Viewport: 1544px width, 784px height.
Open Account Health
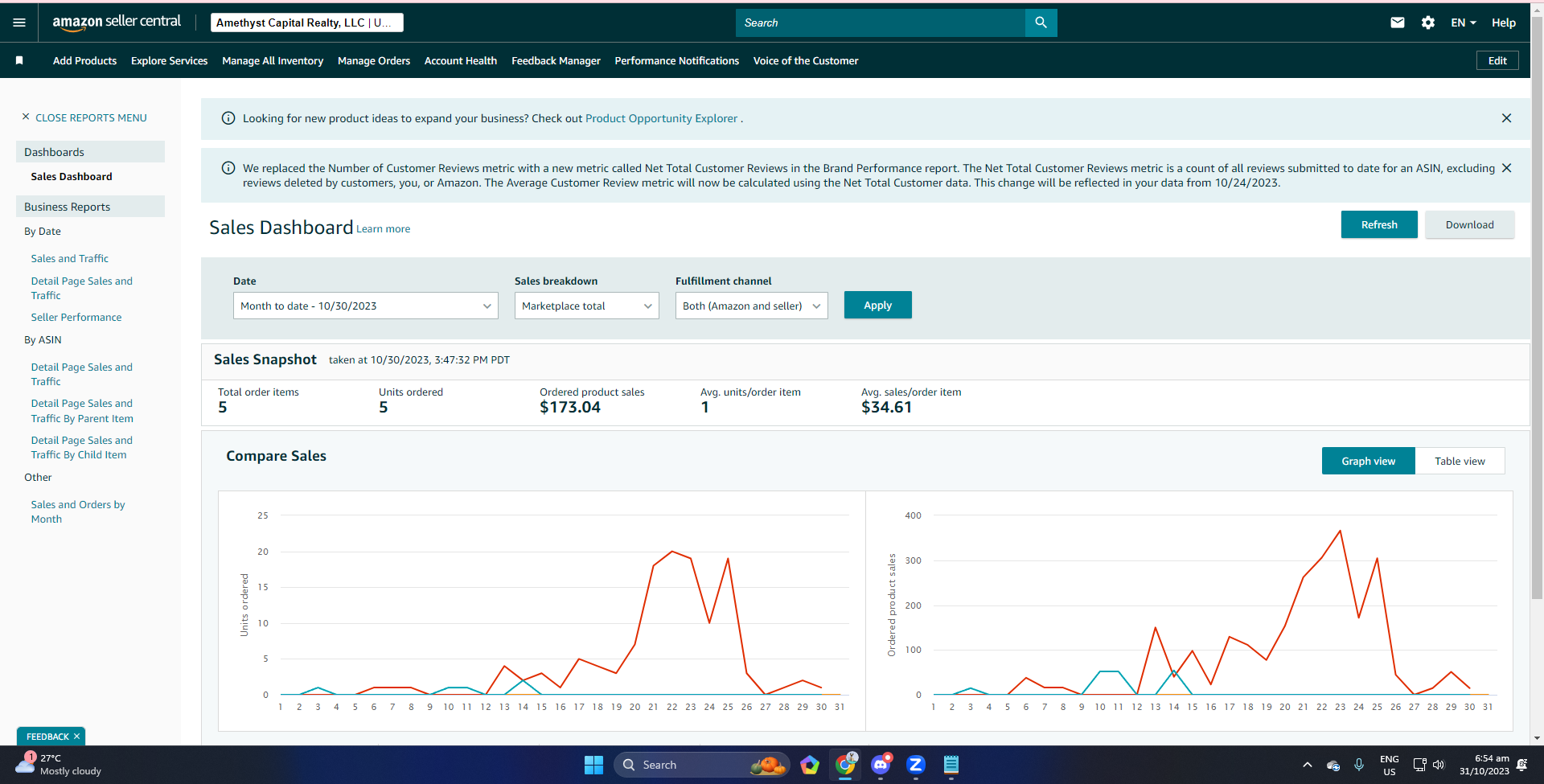pyautogui.click(x=461, y=60)
